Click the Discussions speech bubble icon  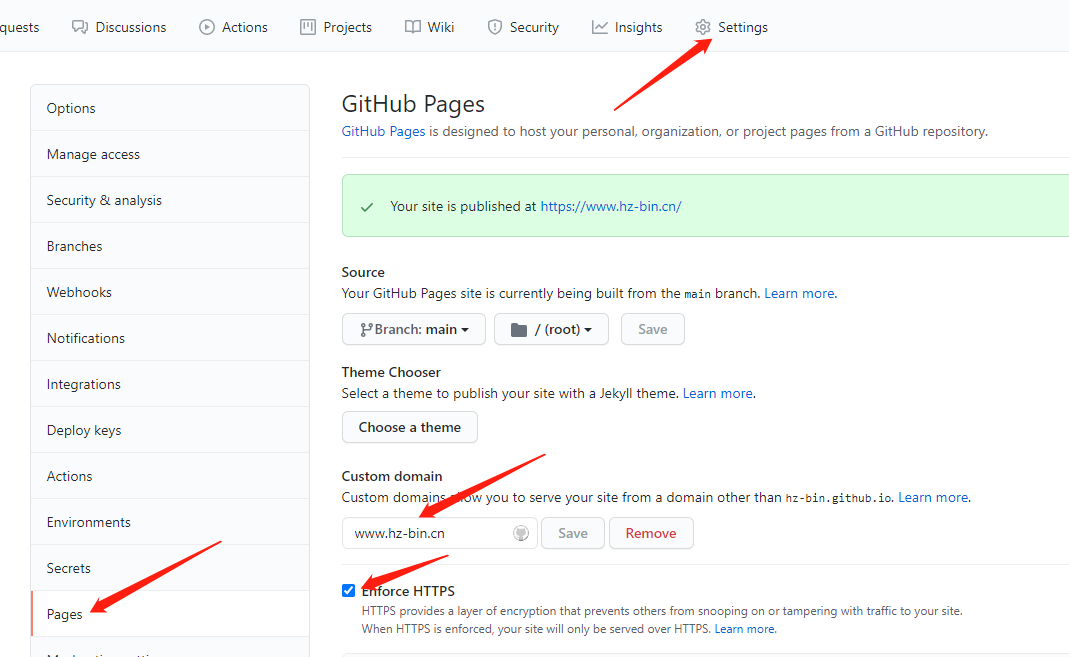coord(80,27)
